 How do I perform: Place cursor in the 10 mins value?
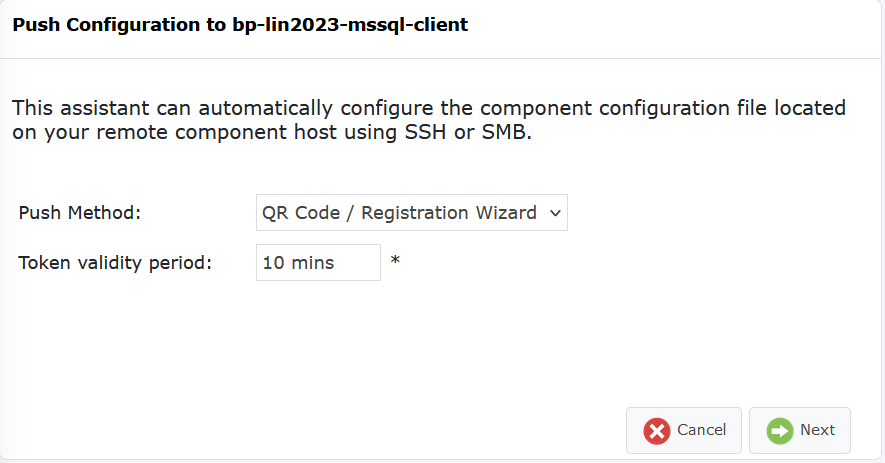point(298,263)
